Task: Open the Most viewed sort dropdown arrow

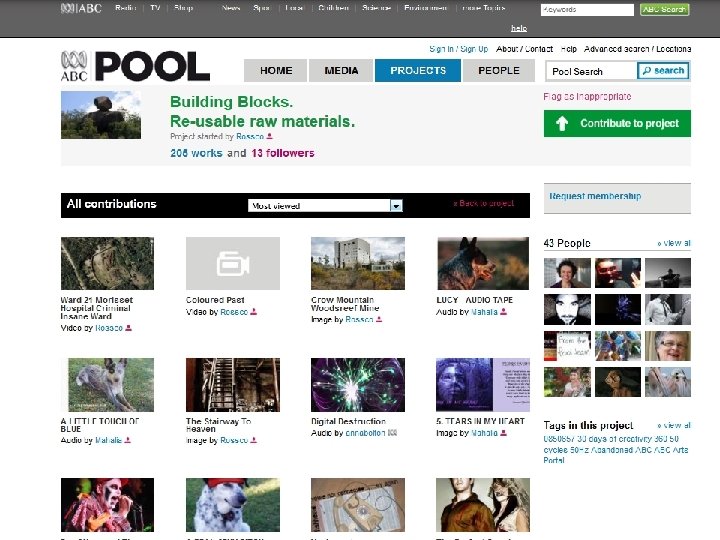Action: pos(396,206)
